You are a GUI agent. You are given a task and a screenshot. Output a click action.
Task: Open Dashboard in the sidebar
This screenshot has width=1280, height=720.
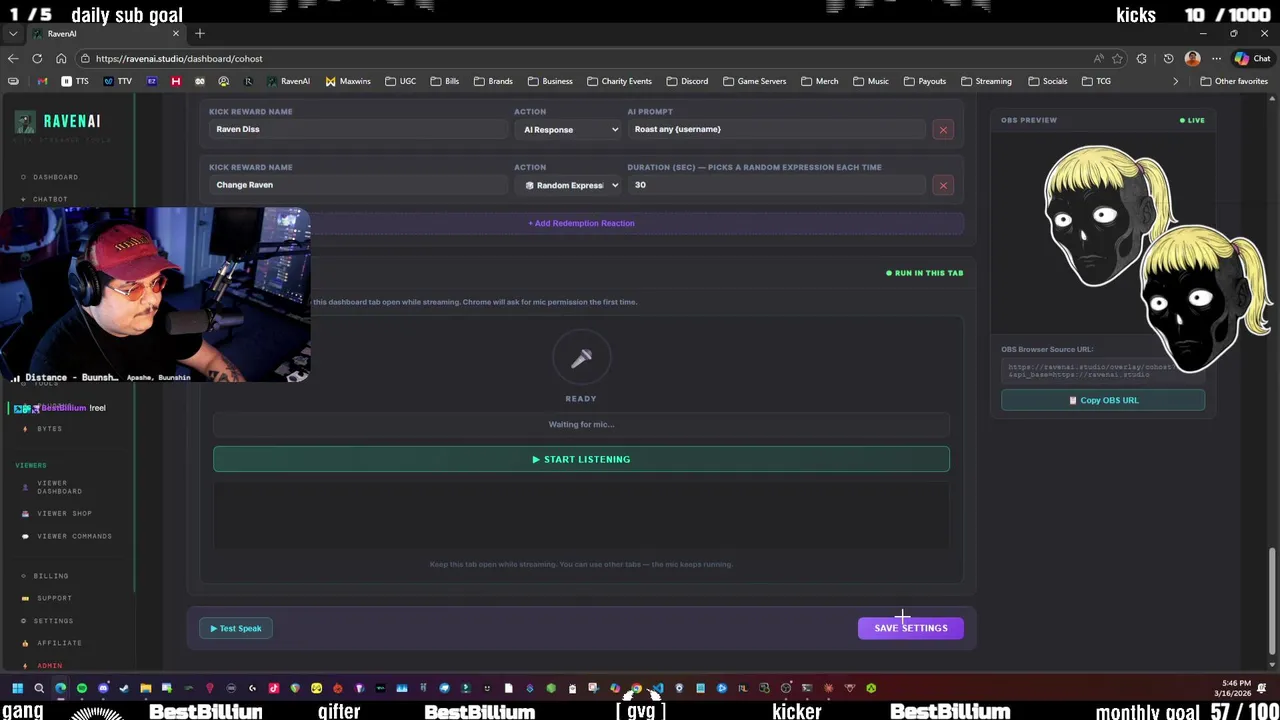click(x=55, y=177)
